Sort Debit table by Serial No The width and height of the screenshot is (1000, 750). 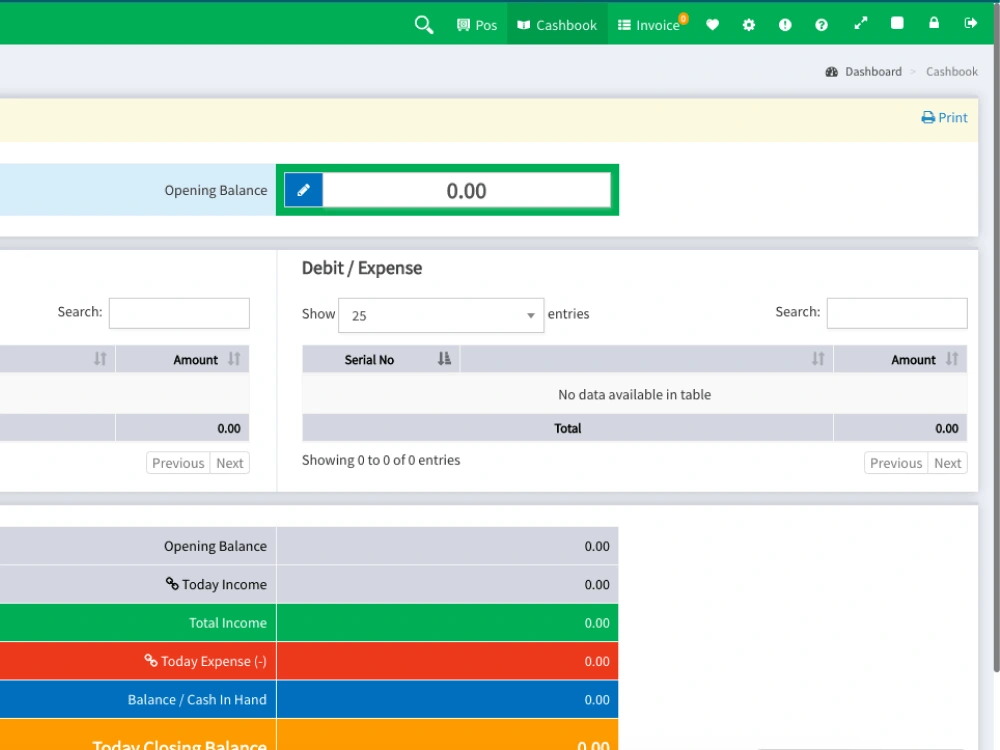click(x=381, y=359)
